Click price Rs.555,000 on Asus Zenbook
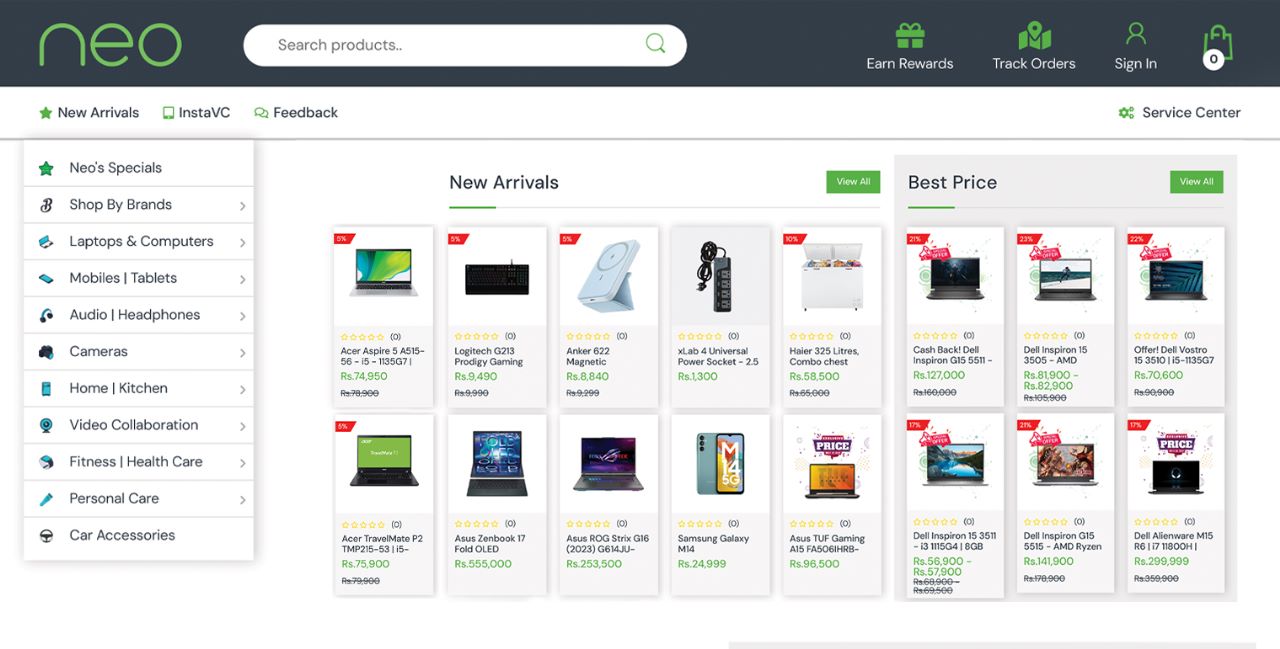The width and height of the screenshot is (1280, 649). point(483,564)
